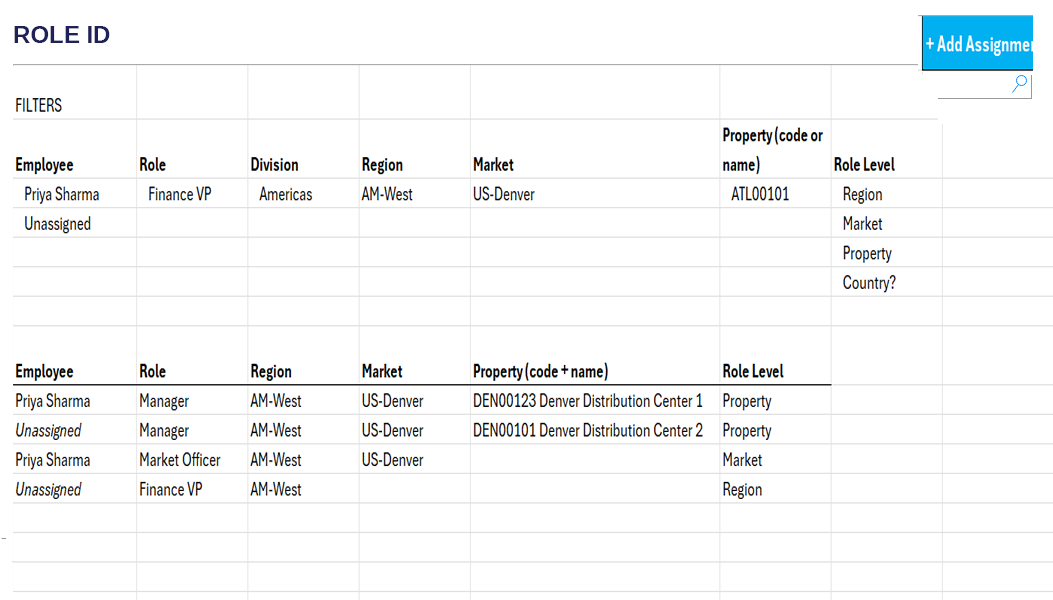This screenshot has height=600, width=1053.
Task: Click the ATL00101 property filter cell
Action: (x=760, y=194)
